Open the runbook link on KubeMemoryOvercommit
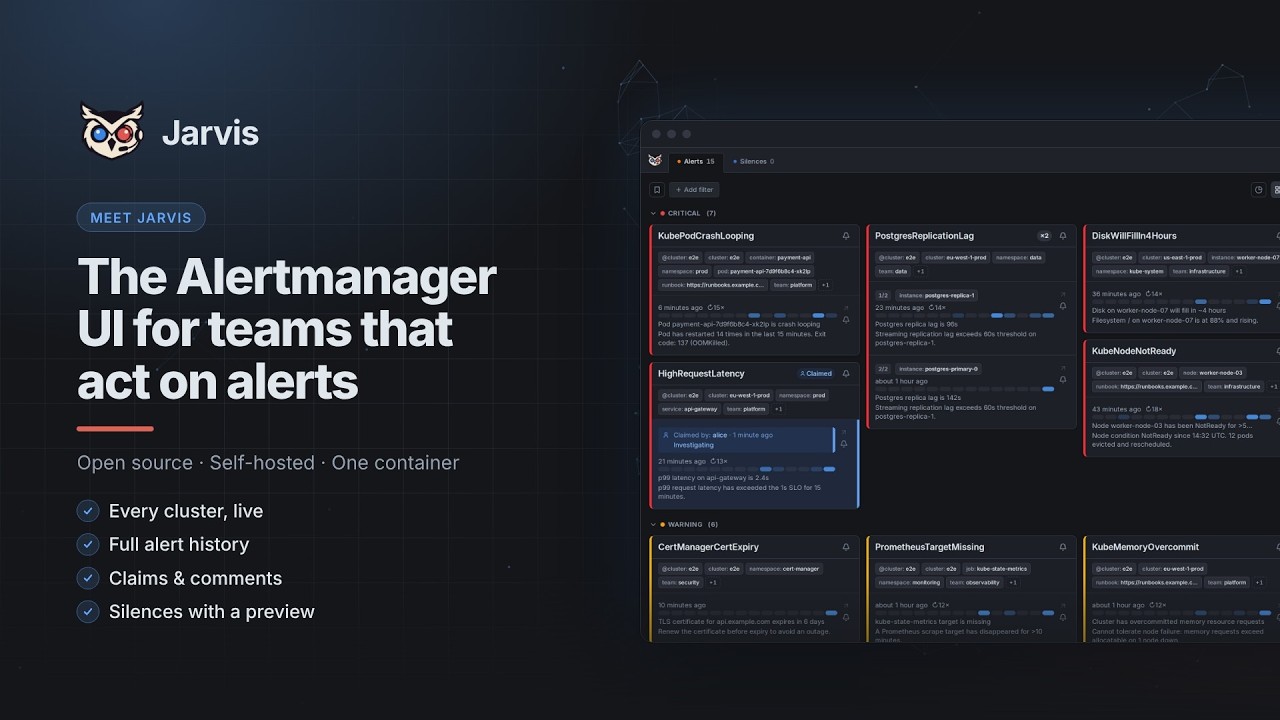The height and width of the screenshot is (720, 1280). point(1147,582)
